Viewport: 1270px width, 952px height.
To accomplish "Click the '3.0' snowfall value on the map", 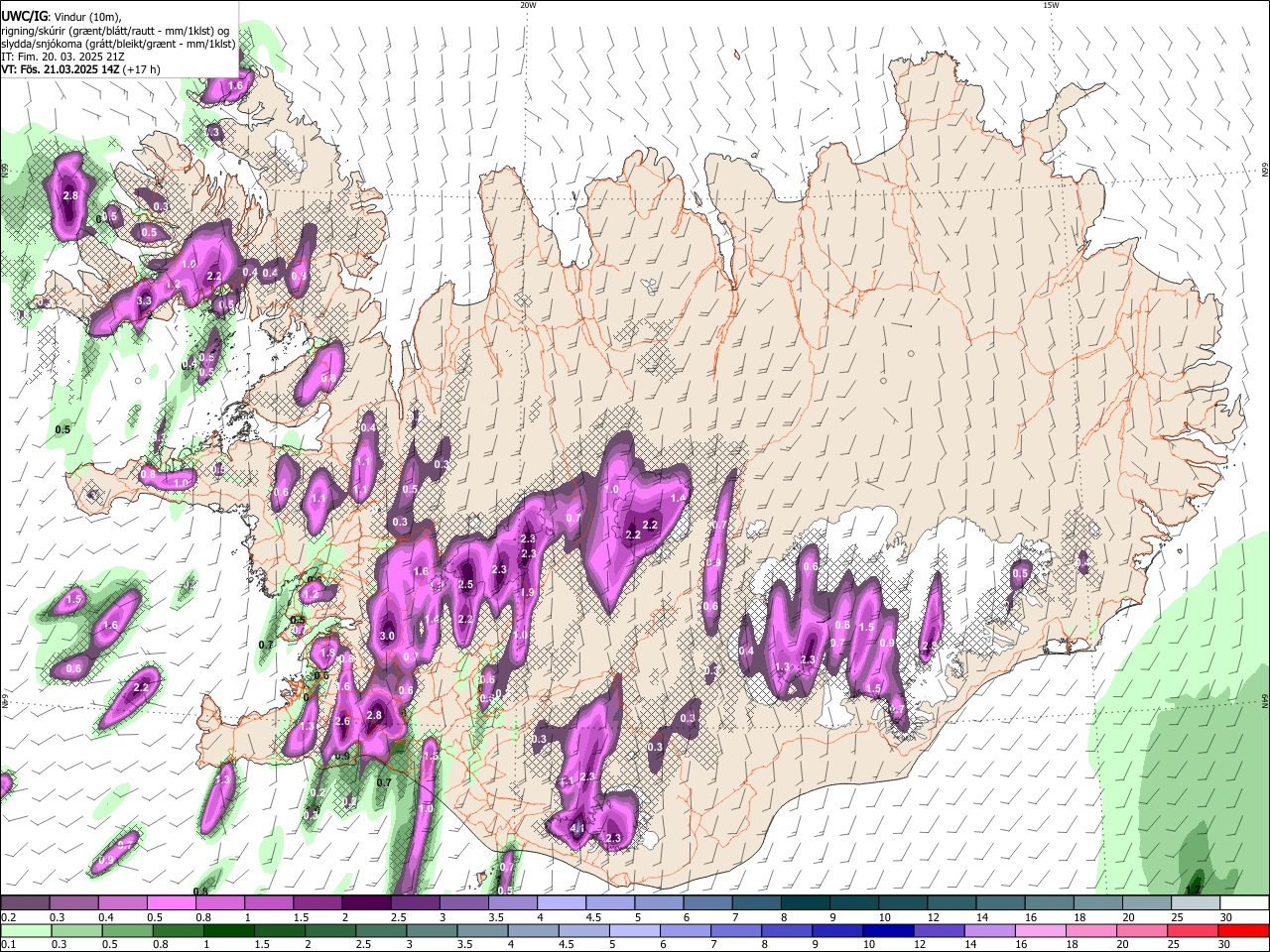I will (387, 636).
